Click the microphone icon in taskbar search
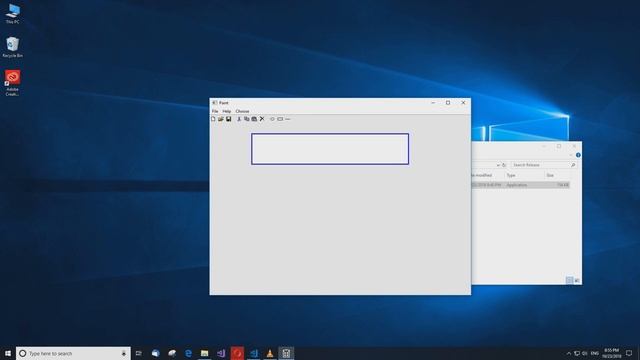The height and width of the screenshot is (360, 640). pyautogui.click(x=124, y=353)
